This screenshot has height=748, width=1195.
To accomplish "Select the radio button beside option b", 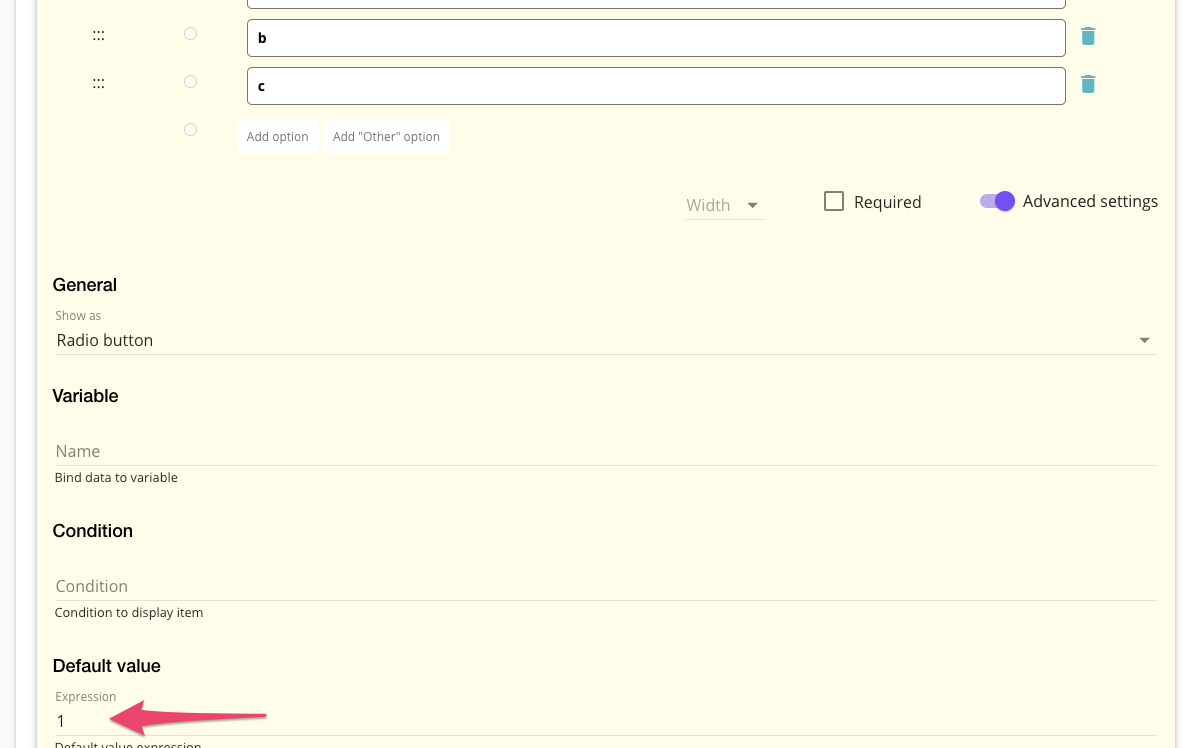I will (x=190, y=34).
